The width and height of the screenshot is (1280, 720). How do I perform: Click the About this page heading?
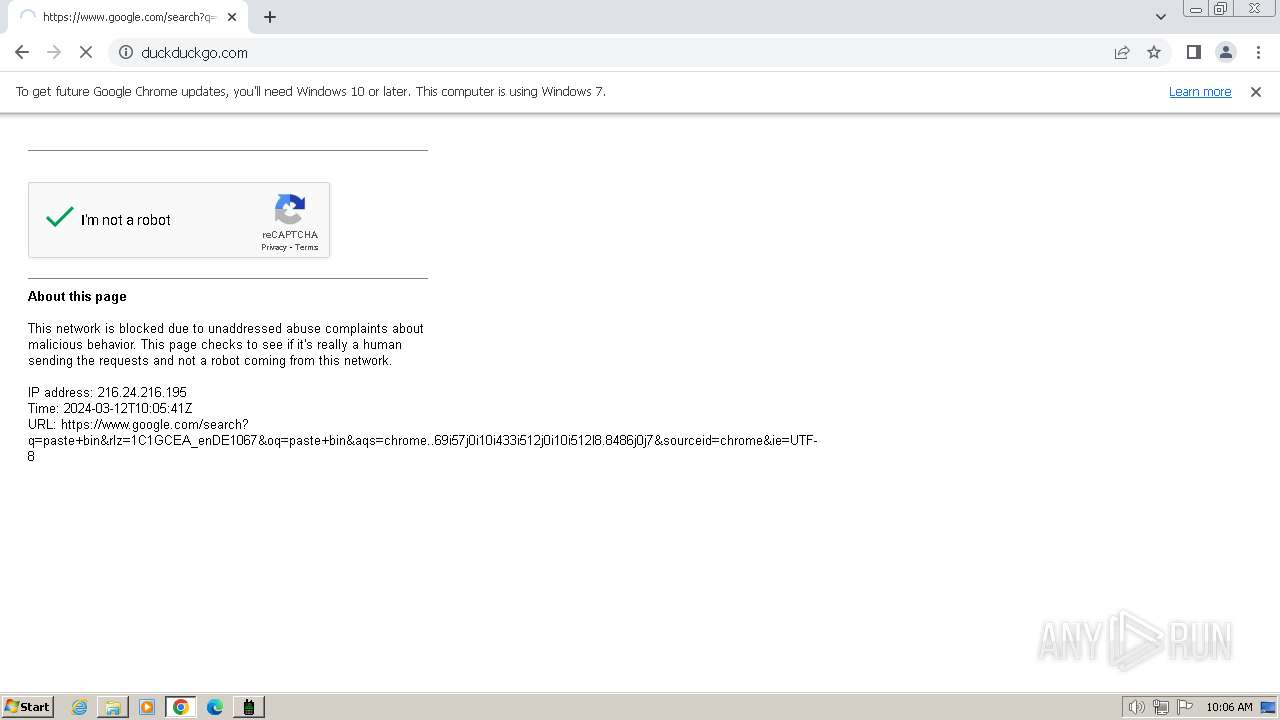tap(77, 297)
